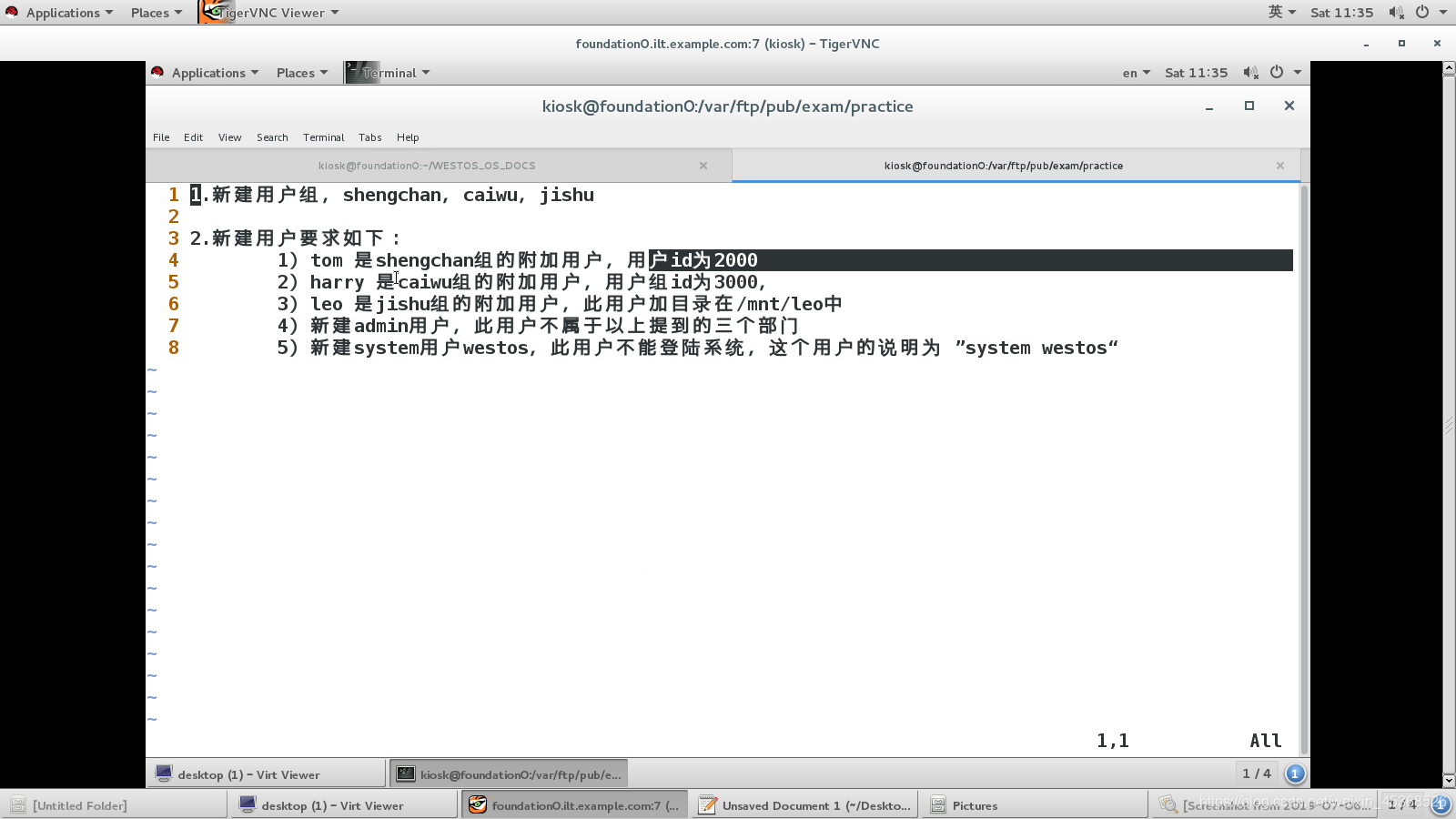Click the Unsaved Document editor icon in taskbar
1456x819 pixels.
click(707, 805)
